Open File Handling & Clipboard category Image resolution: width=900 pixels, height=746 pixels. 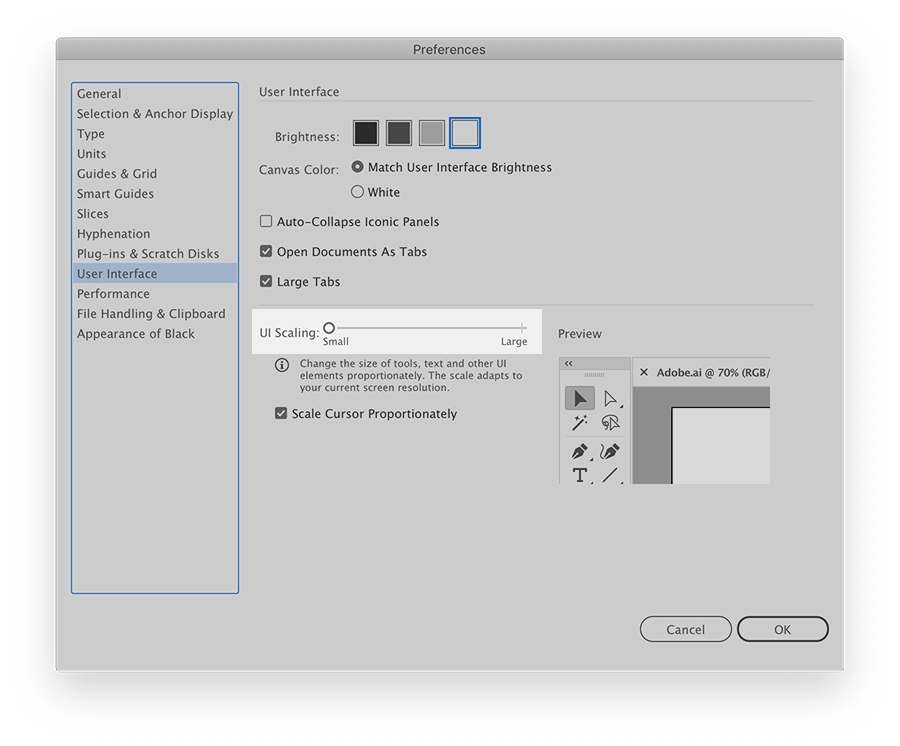coord(155,314)
